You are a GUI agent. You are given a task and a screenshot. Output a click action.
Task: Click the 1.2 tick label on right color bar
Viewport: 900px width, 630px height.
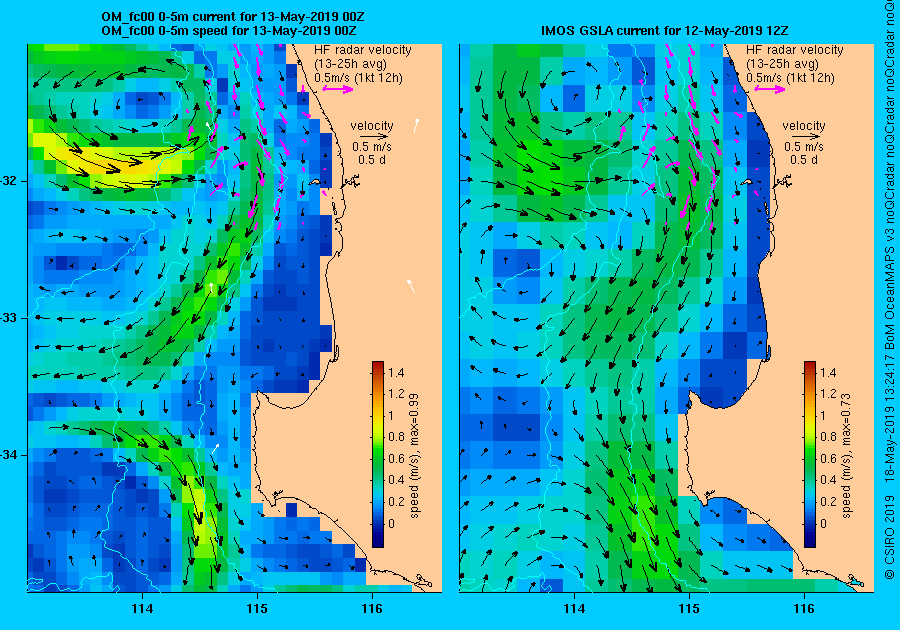click(828, 394)
